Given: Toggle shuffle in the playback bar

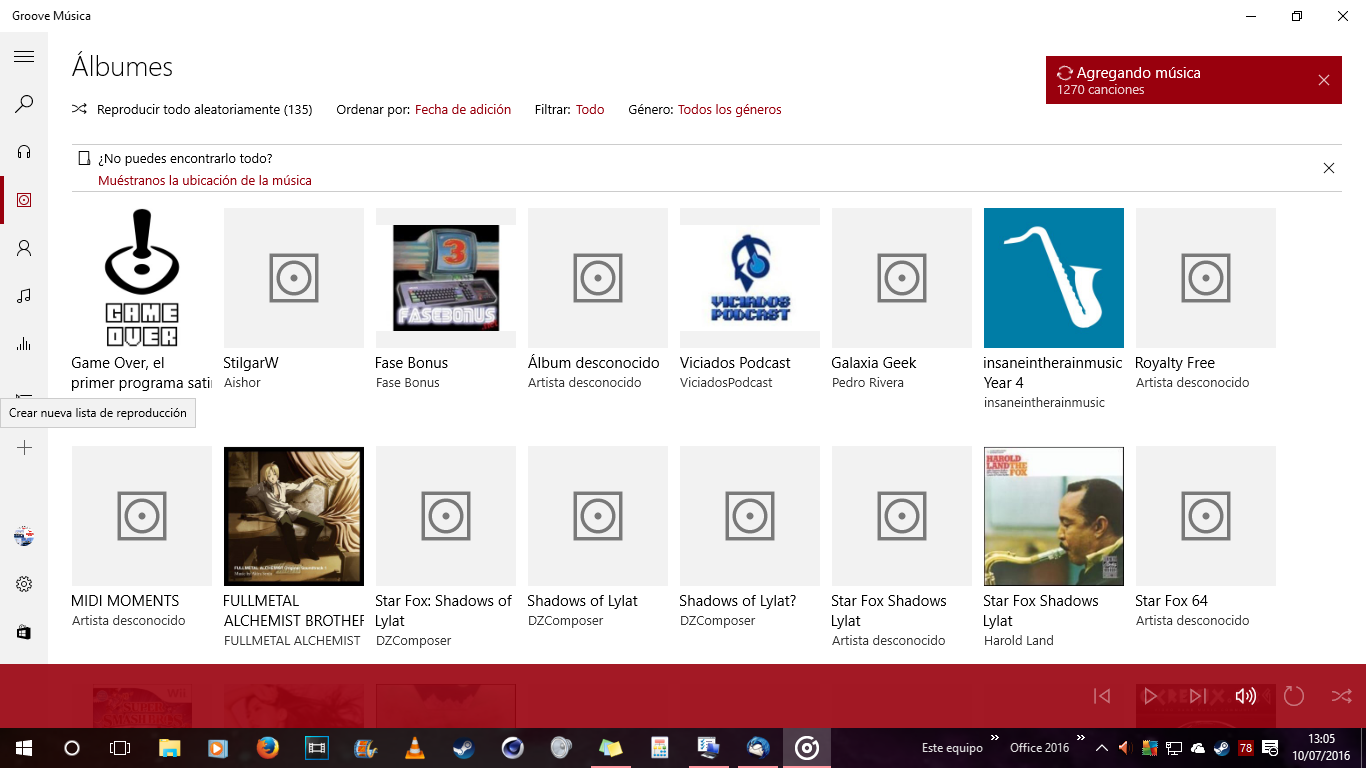Looking at the screenshot, I should coord(1341,696).
